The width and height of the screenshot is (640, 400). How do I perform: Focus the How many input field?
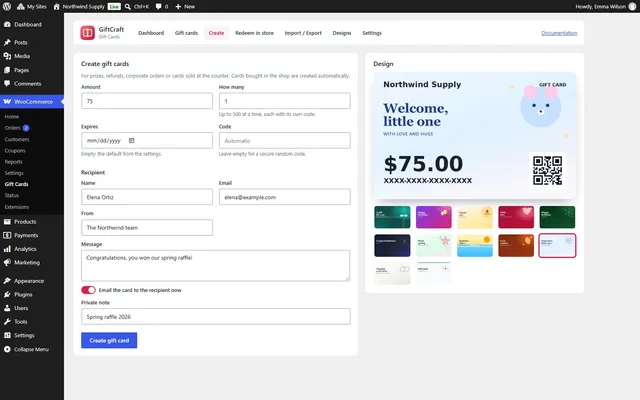tap(284, 101)
